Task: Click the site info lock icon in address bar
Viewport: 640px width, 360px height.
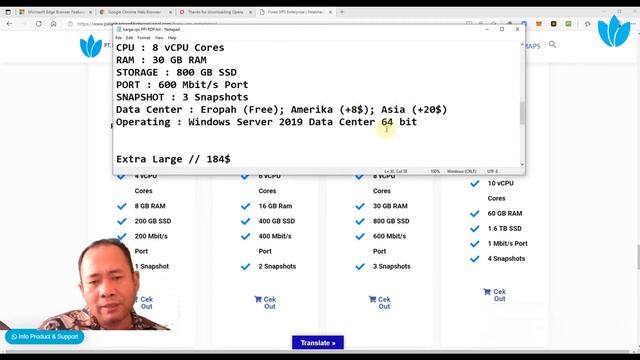Action: pyautogui.click(x=70, y=24)
